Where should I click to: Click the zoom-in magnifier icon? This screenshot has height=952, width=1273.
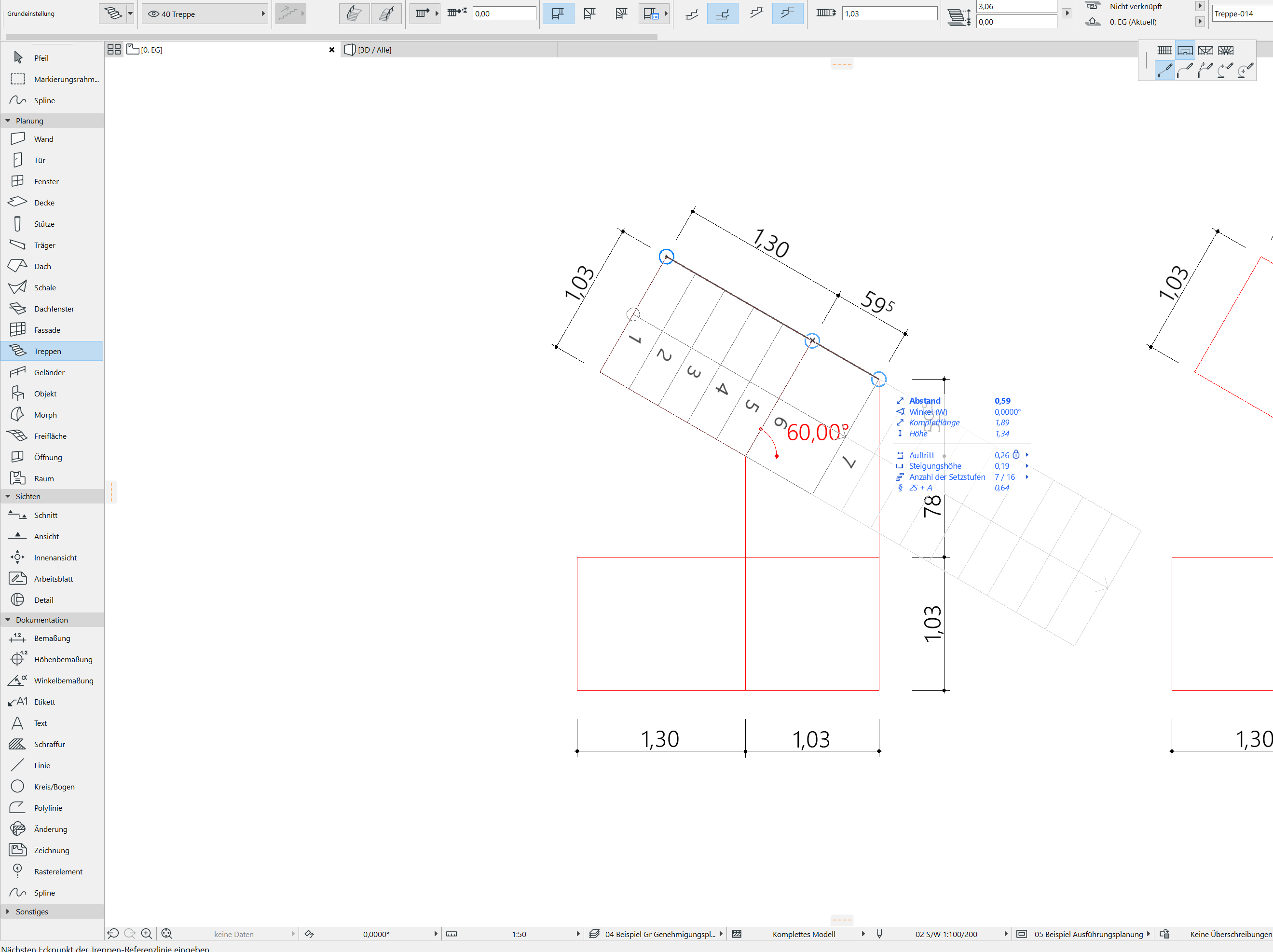tap(147, 934)
